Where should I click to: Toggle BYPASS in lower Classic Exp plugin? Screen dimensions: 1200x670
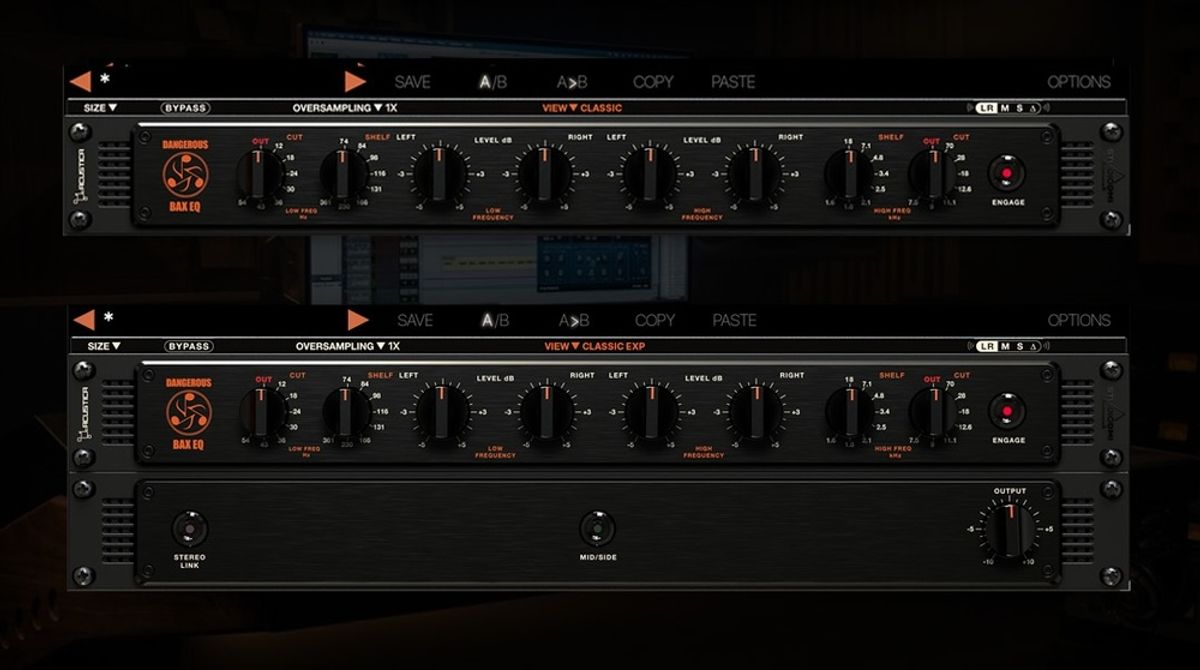(x=188, y=346)
